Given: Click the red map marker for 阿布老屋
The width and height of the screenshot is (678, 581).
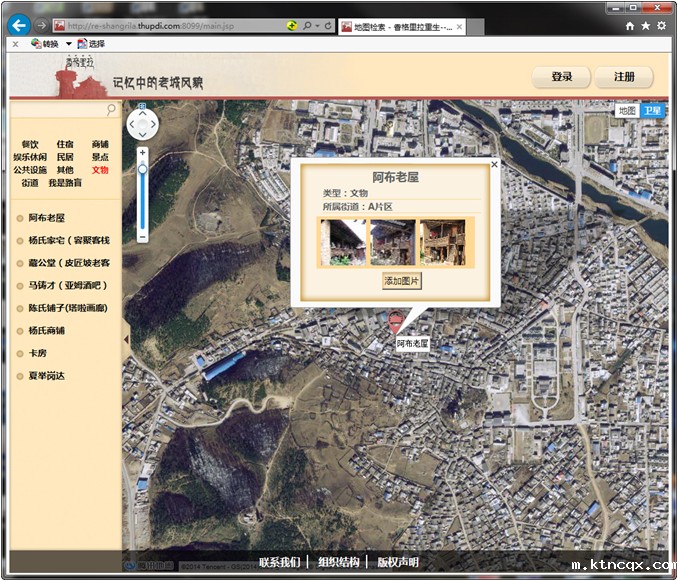Looking at the screenshot, I should [x=395, y=320].
